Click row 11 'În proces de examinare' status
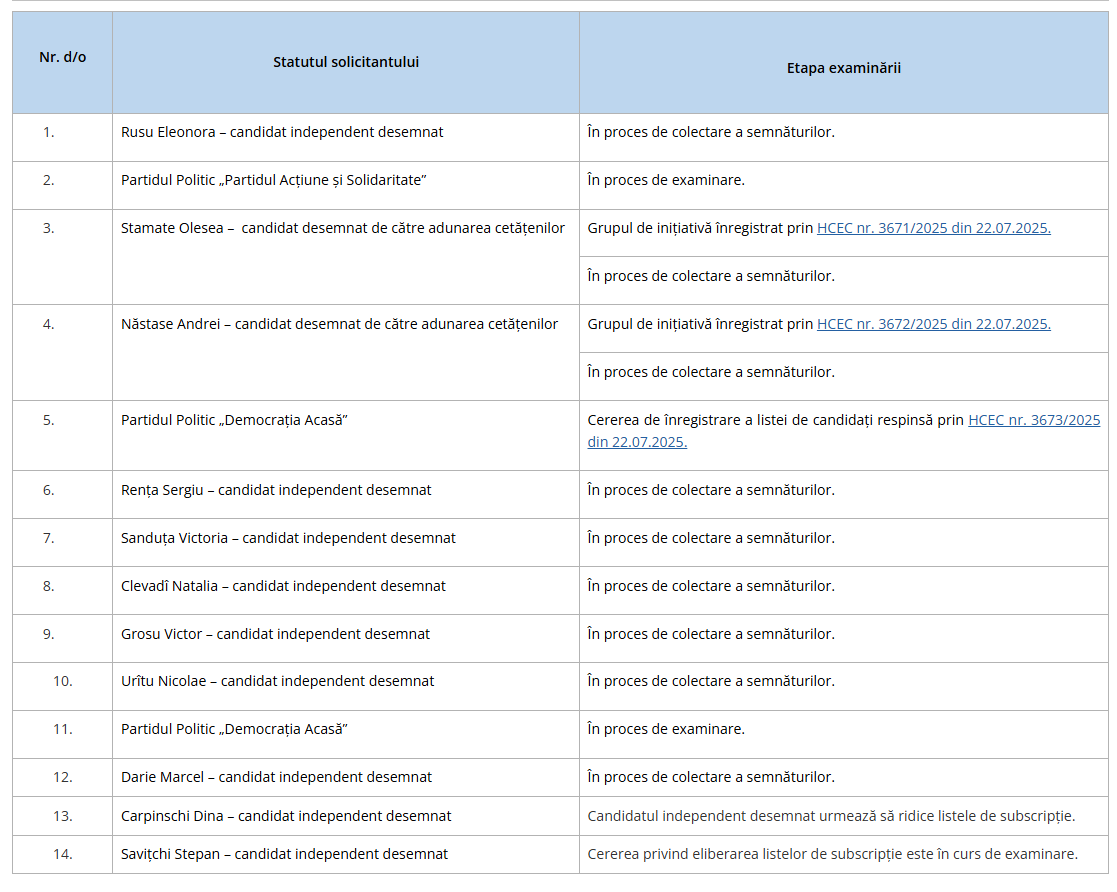The width and height of the screenshot is (1117, 892). pyautogui.click(x=666, y=729)
